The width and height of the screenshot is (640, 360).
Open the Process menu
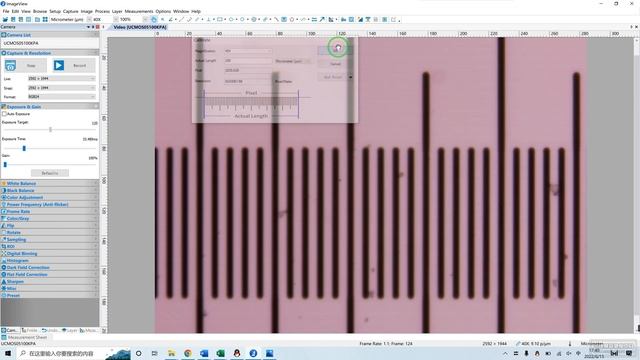click(x=102, y=11)
